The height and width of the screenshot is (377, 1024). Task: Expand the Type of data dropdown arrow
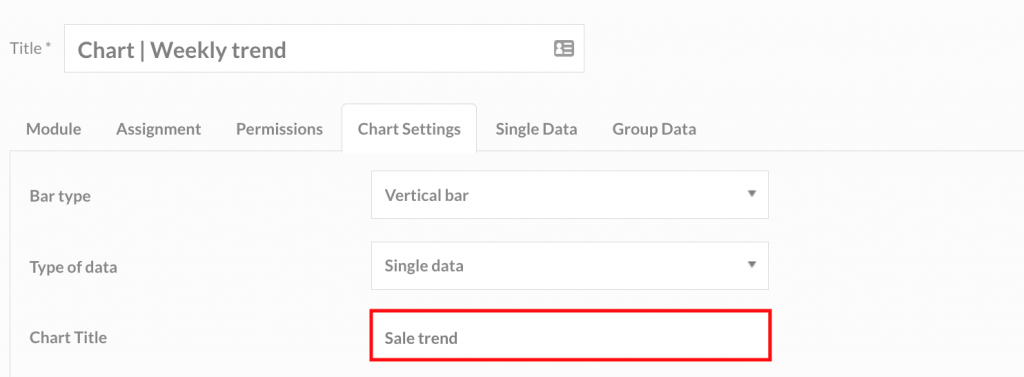[x=752, y=265]
